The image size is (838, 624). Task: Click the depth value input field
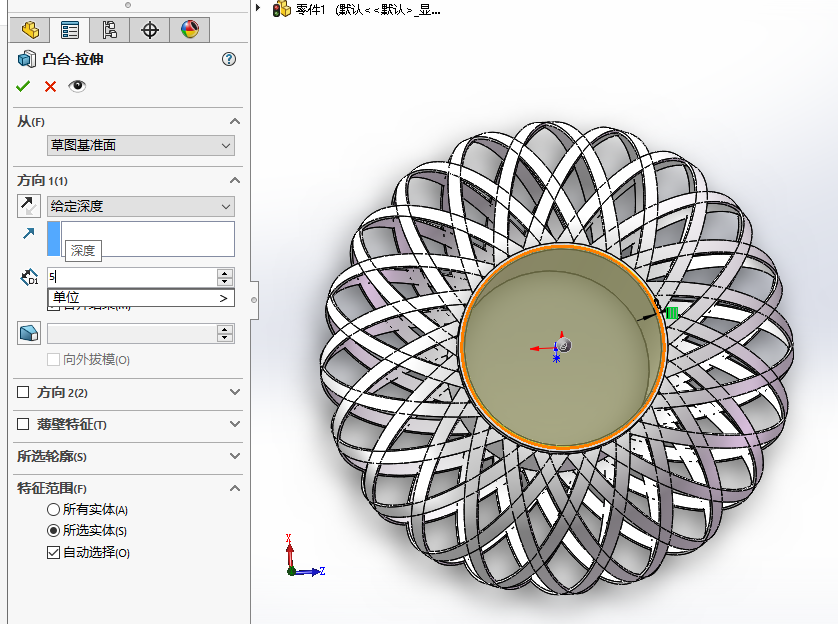(x=132, y=277)
